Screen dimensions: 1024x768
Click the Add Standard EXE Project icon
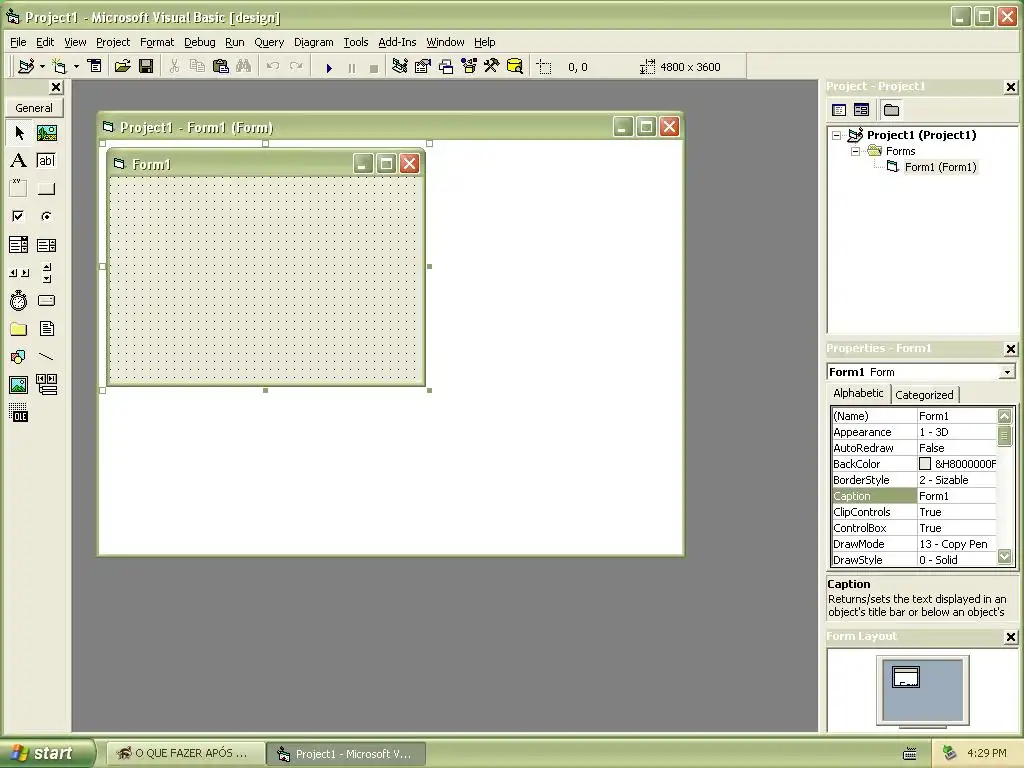click(x=26, y=67)
